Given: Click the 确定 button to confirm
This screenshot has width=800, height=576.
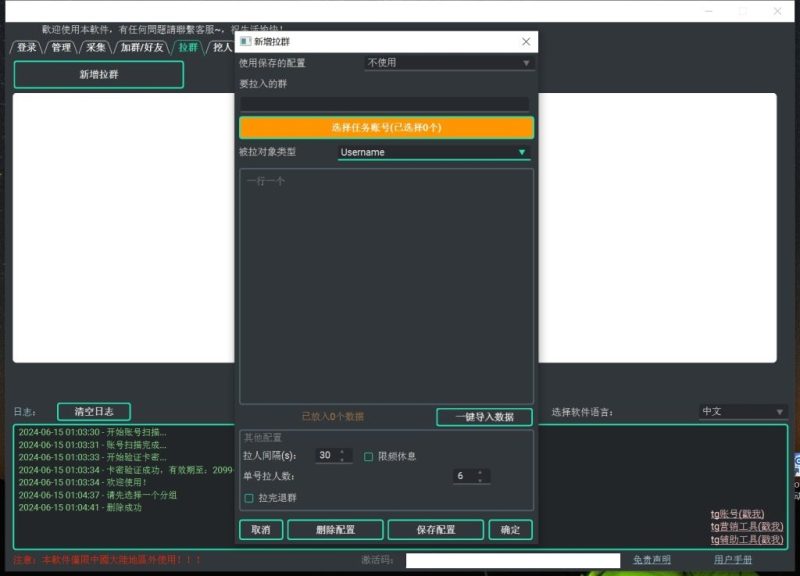Looking at the screenshot, I should point(510,529).
